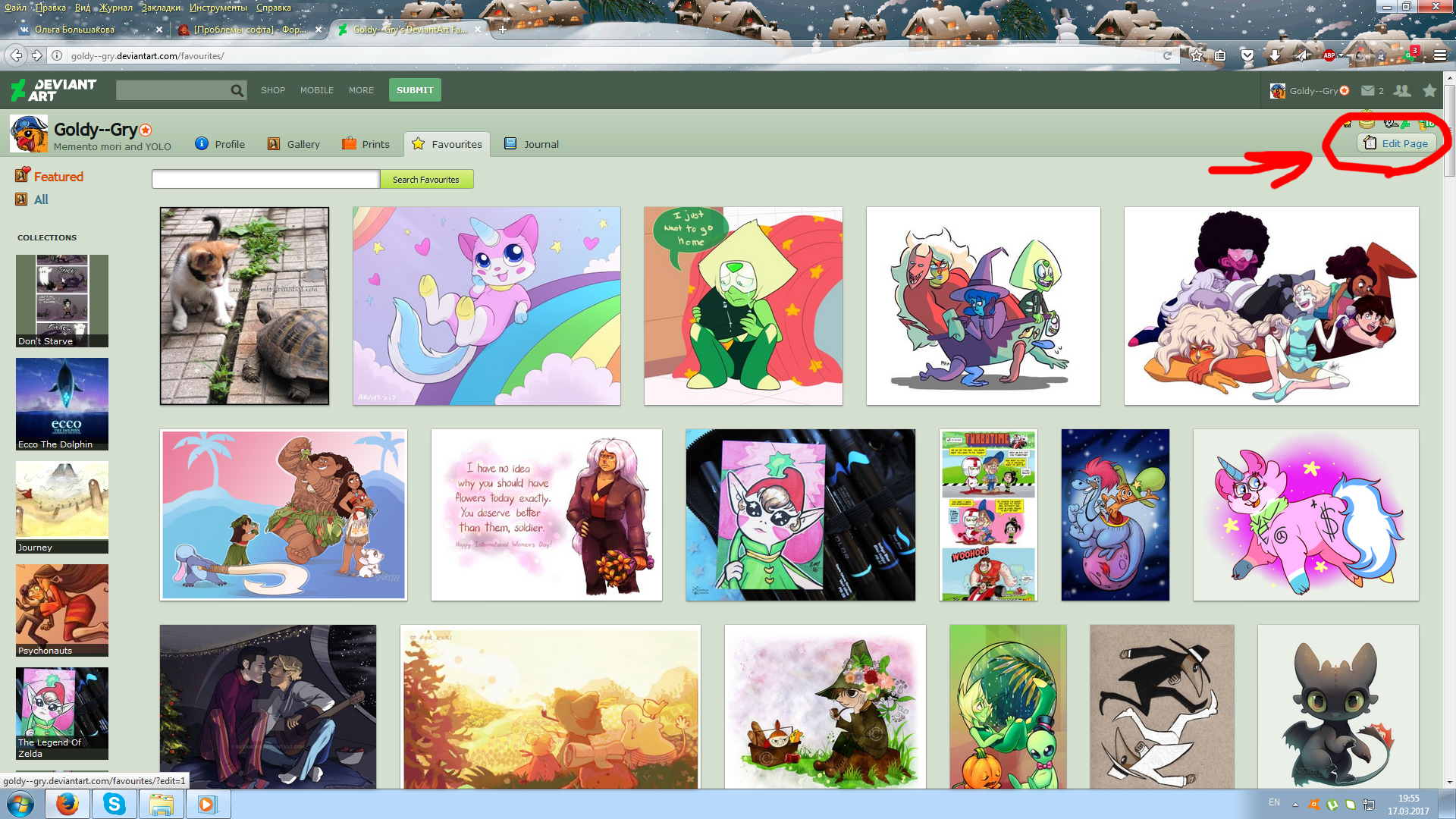Open the Правка menu
The height and width of the screenshot is (819, 1456).
(x=50, y=8)
